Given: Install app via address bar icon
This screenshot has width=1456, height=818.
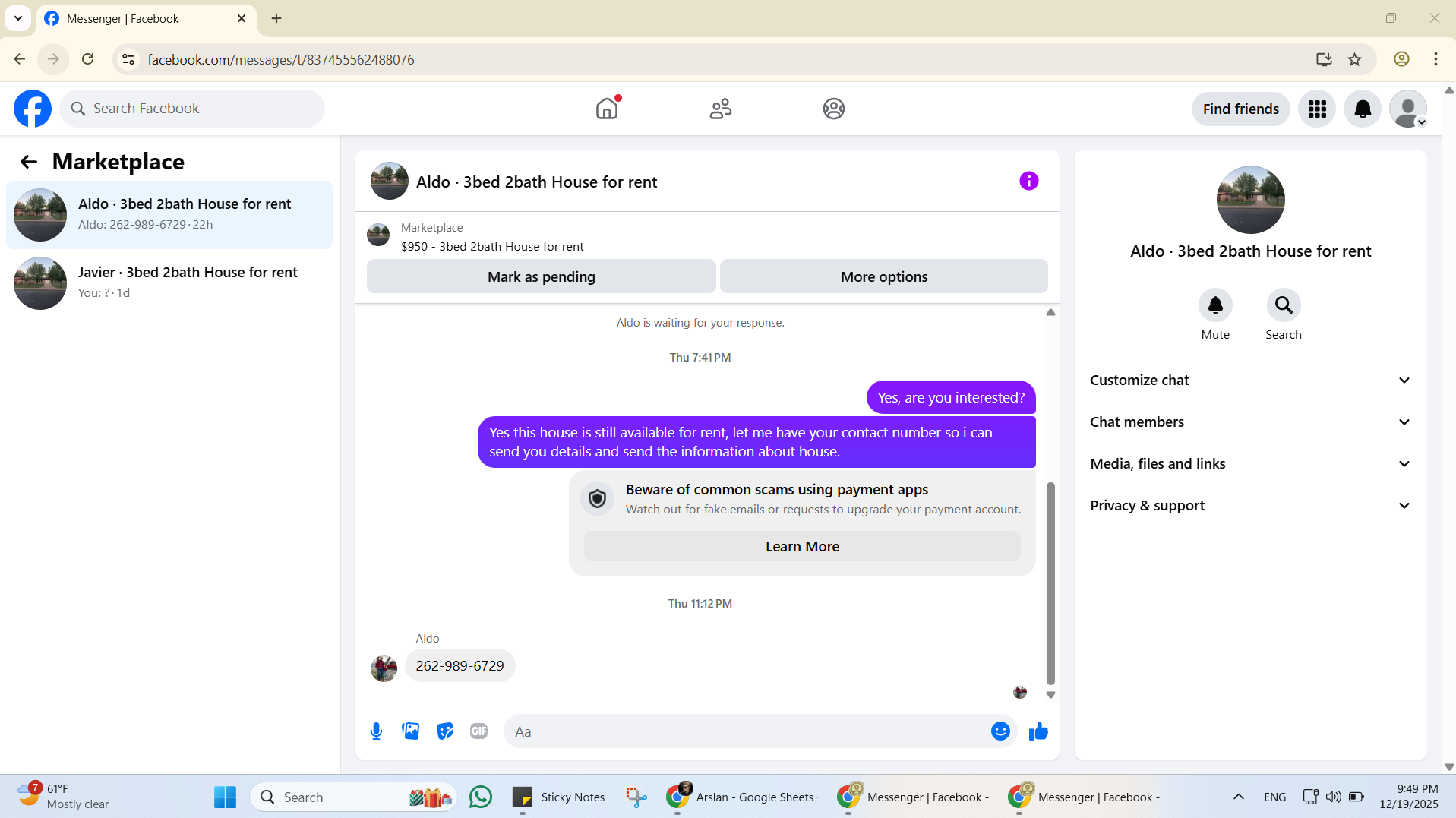Looking at the screenshot, I should pyautogui.click(x=1324, y=59).
